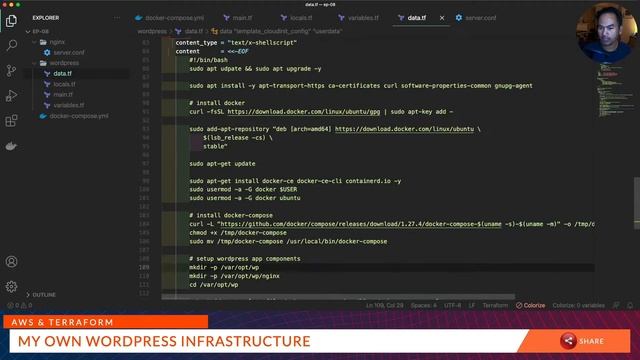This screenshot has width=640, height=360.
Task: Open locals.tf in the explorer tree
Action: 60,84
